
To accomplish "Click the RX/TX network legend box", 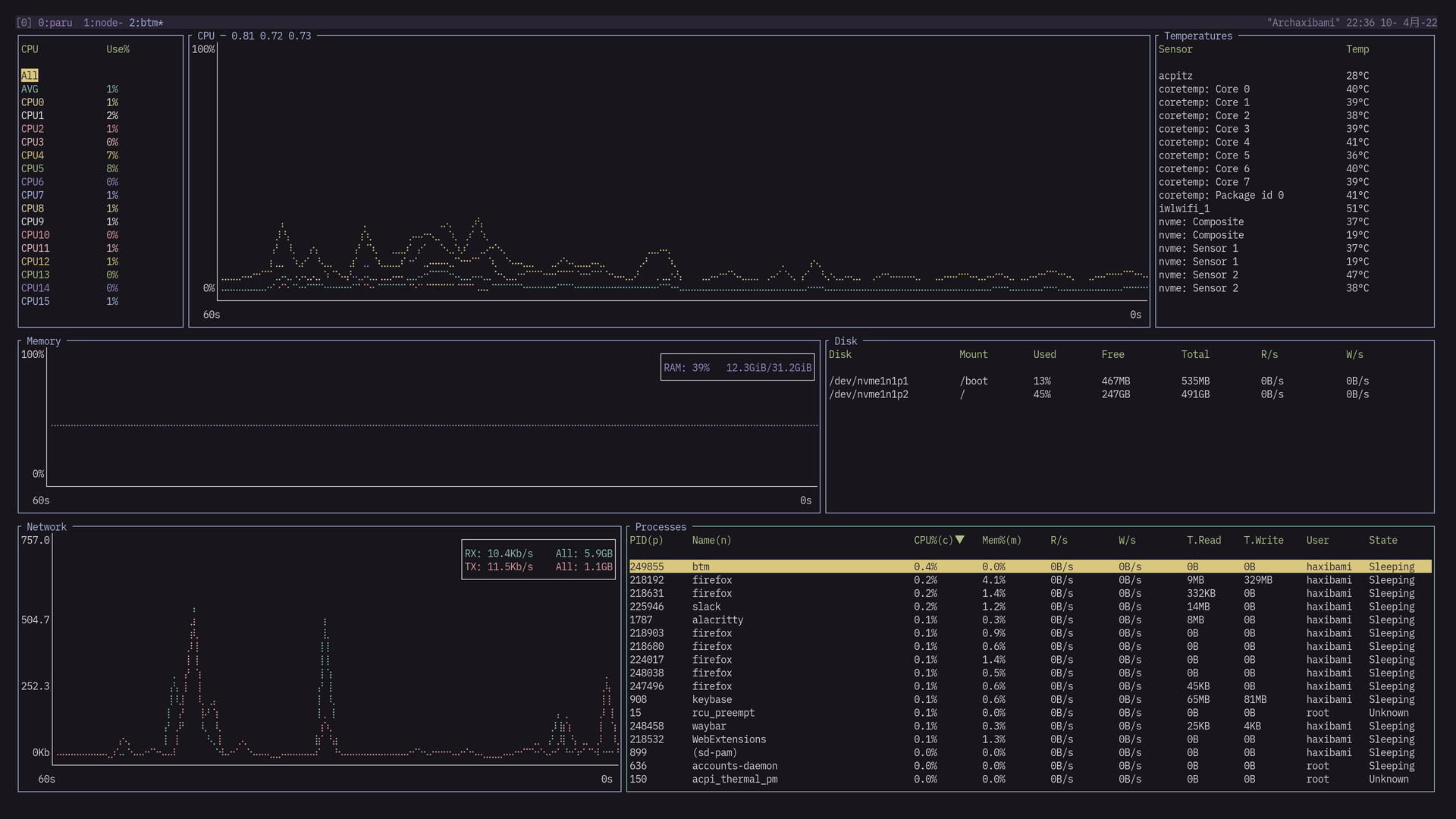I will (x=538, y=560).
